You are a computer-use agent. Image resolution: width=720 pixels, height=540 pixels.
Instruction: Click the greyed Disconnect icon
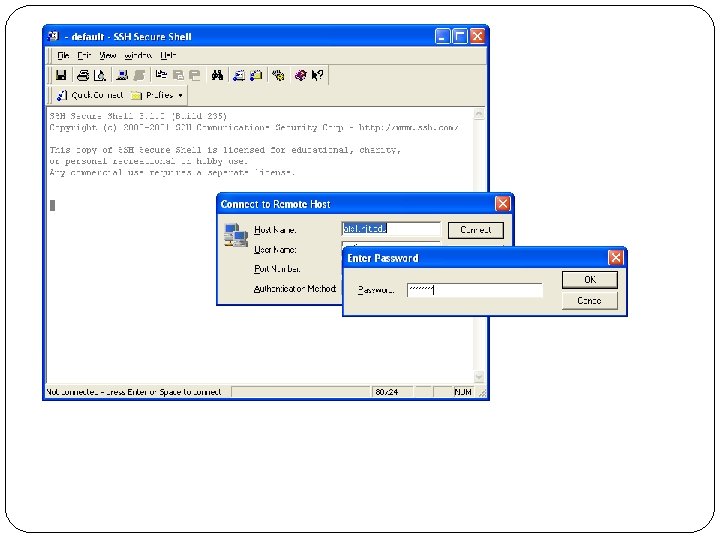[139, 75]
